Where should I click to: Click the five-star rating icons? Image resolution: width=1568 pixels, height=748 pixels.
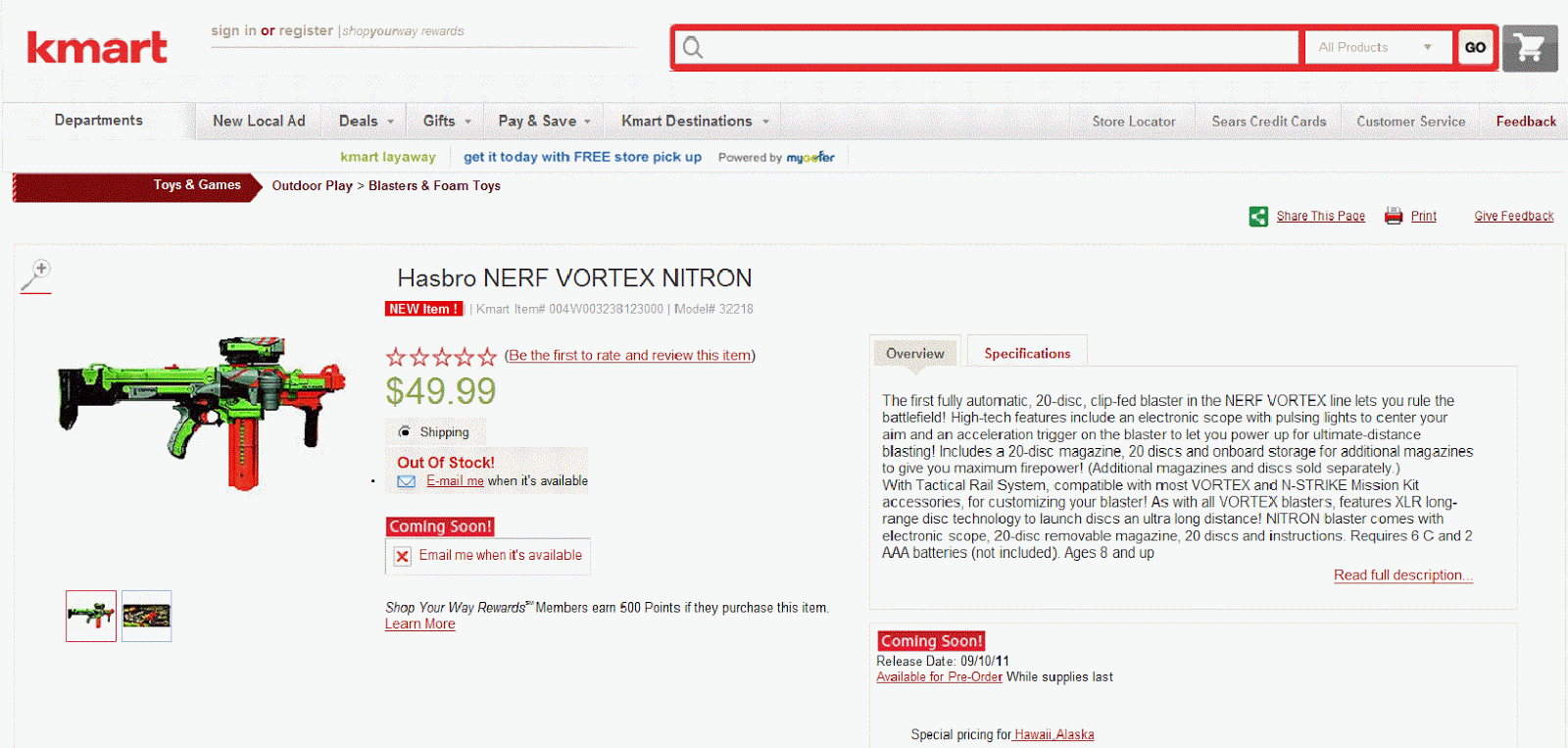(x=441, y=356)
